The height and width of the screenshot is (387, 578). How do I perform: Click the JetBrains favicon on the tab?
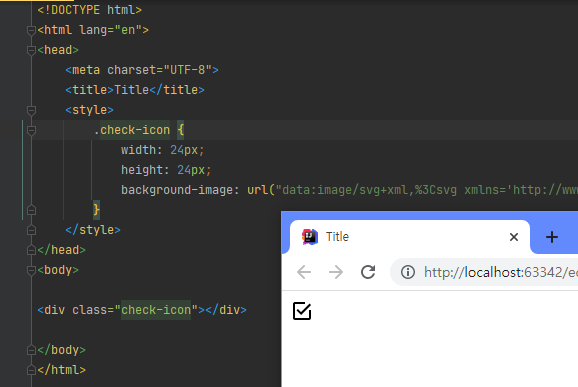coord(310,237)
